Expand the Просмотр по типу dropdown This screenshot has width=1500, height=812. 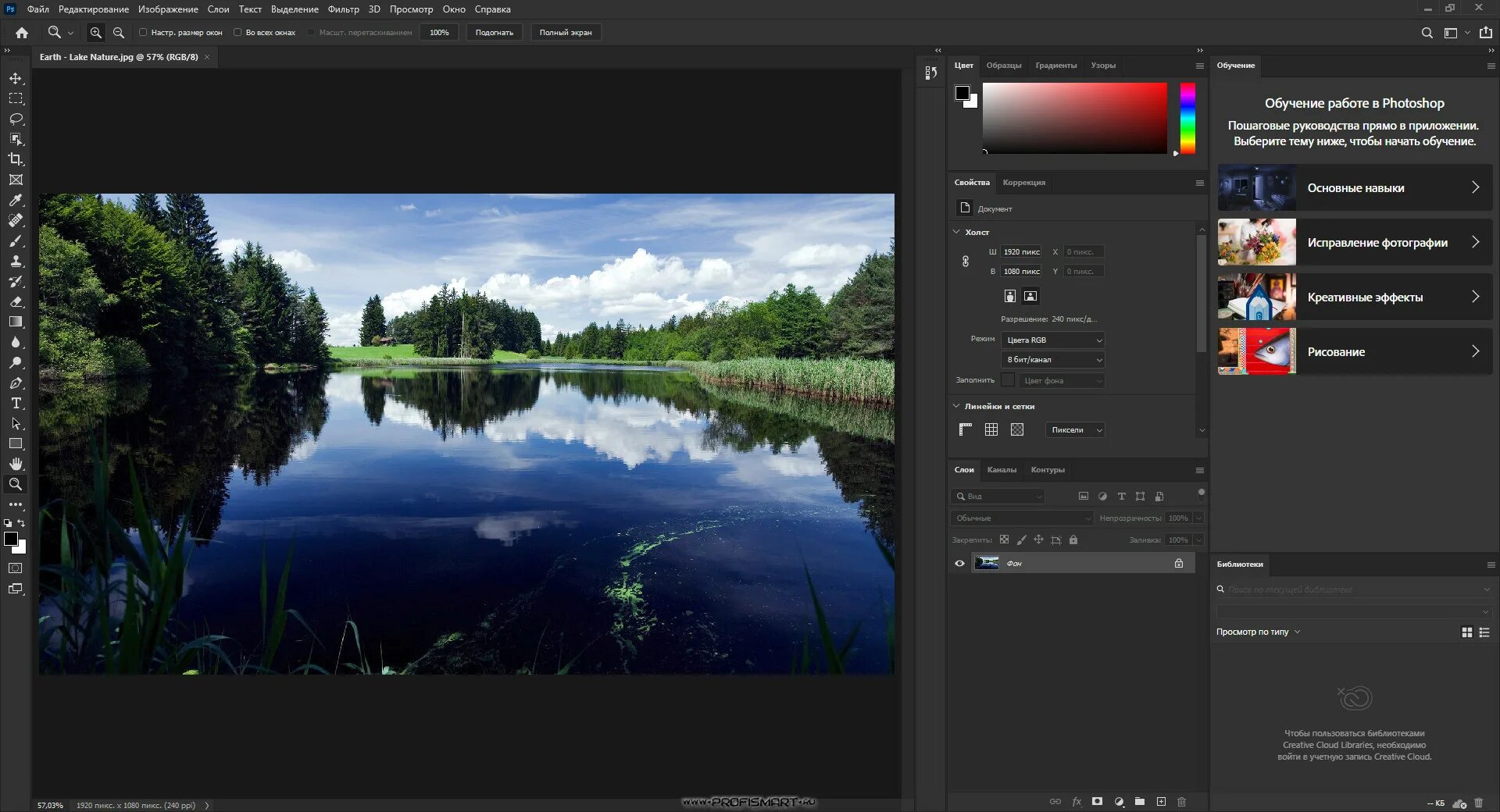coord(1258,632)
